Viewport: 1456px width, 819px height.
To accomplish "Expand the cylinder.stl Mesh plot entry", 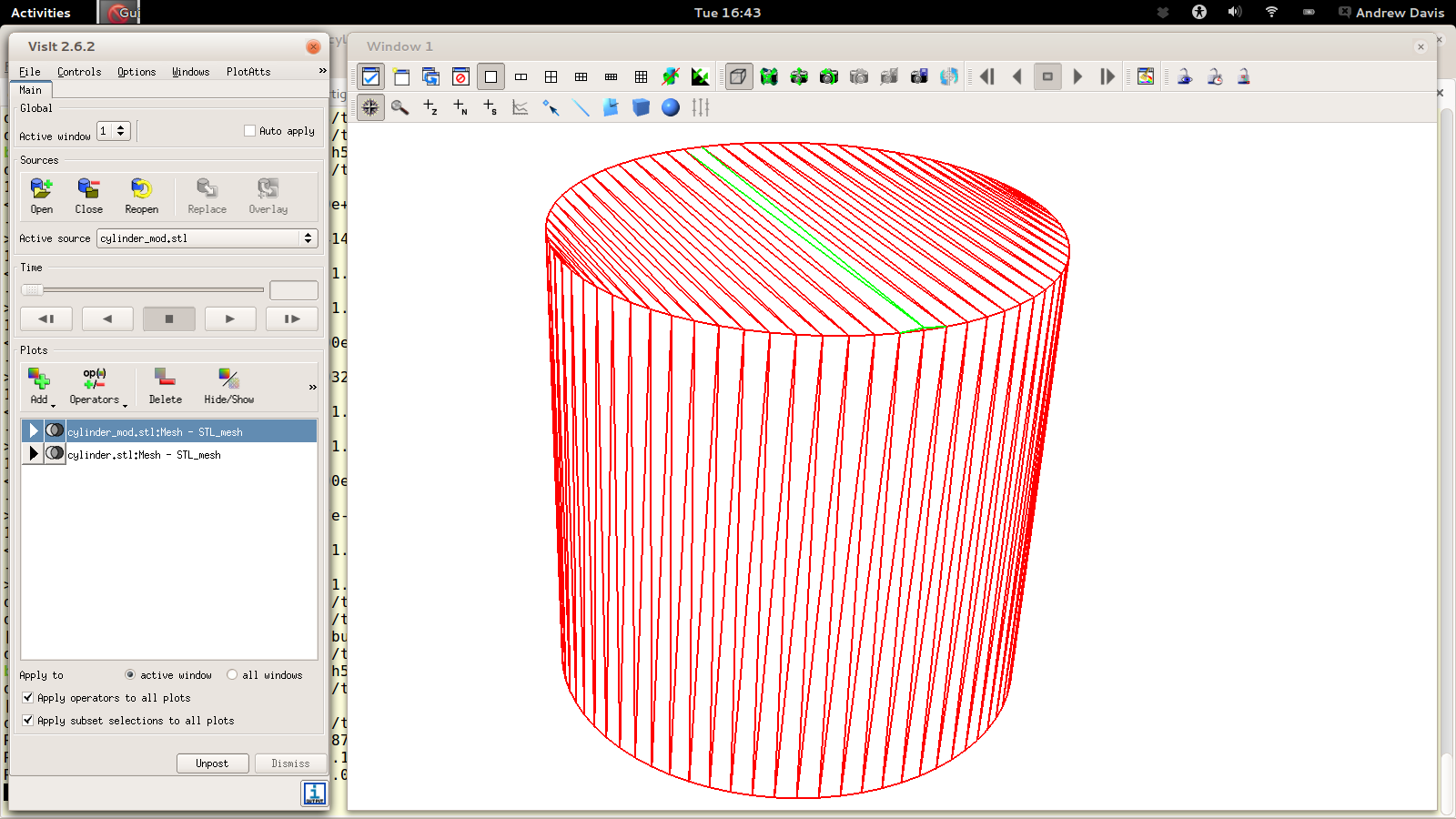I will 34,454.
